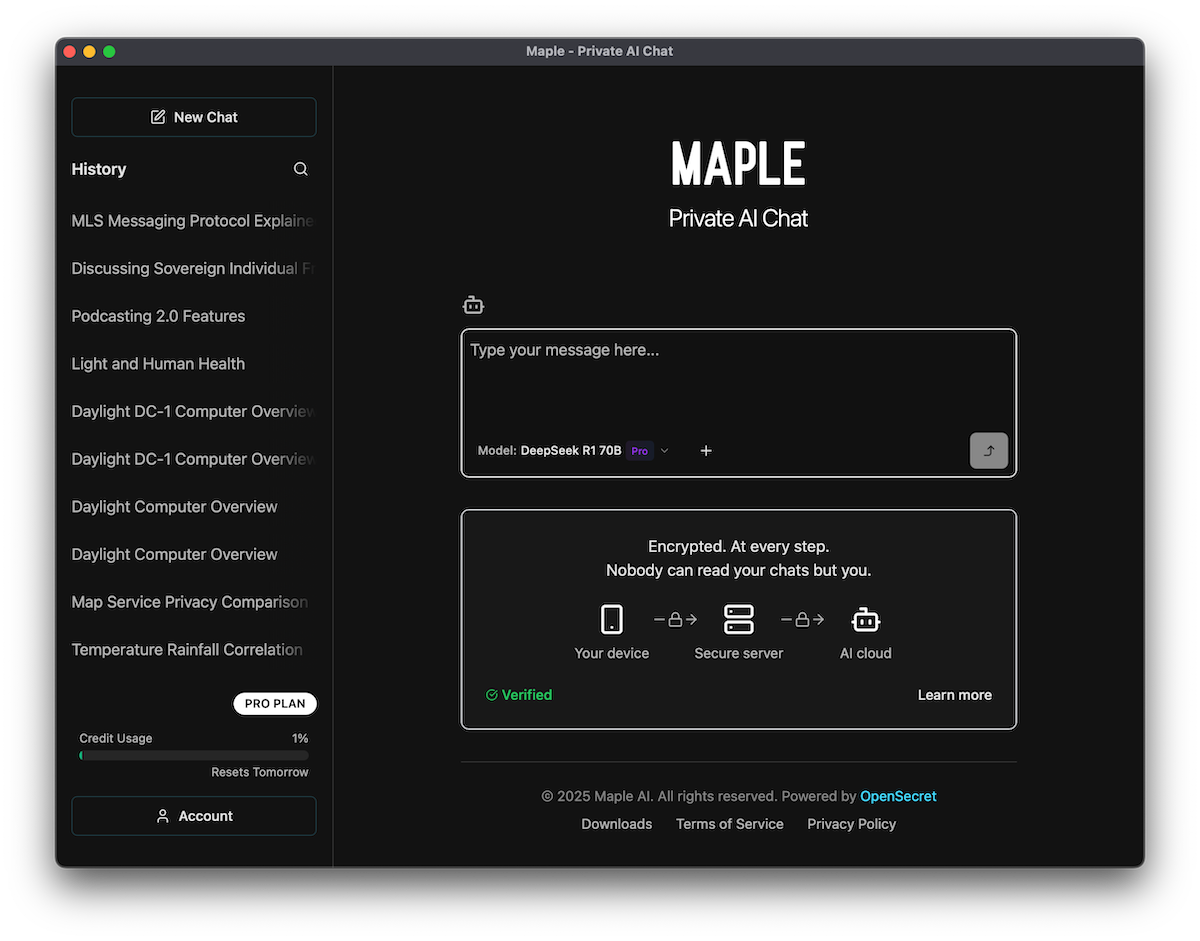Click the green macOS zoom button

[109, 51]
